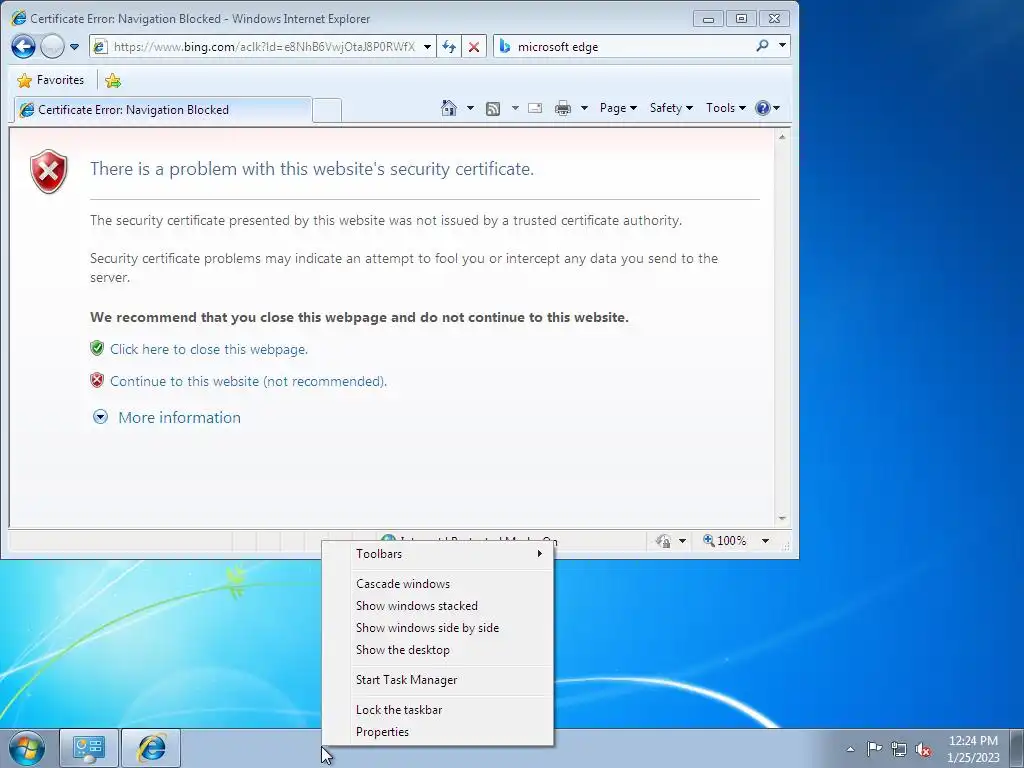1024x768 pixels.
Task: Click the Action Center flag icon
Action: tap(874, 749)
